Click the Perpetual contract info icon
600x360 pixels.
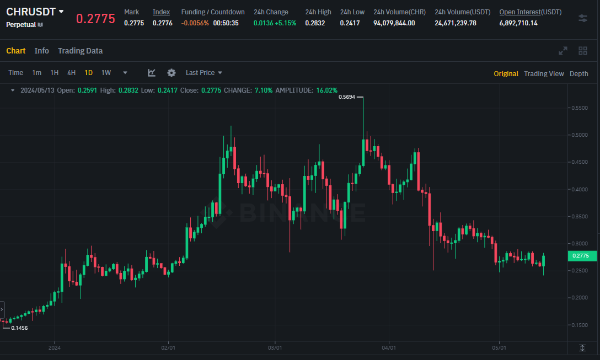(x=40, y=25)
